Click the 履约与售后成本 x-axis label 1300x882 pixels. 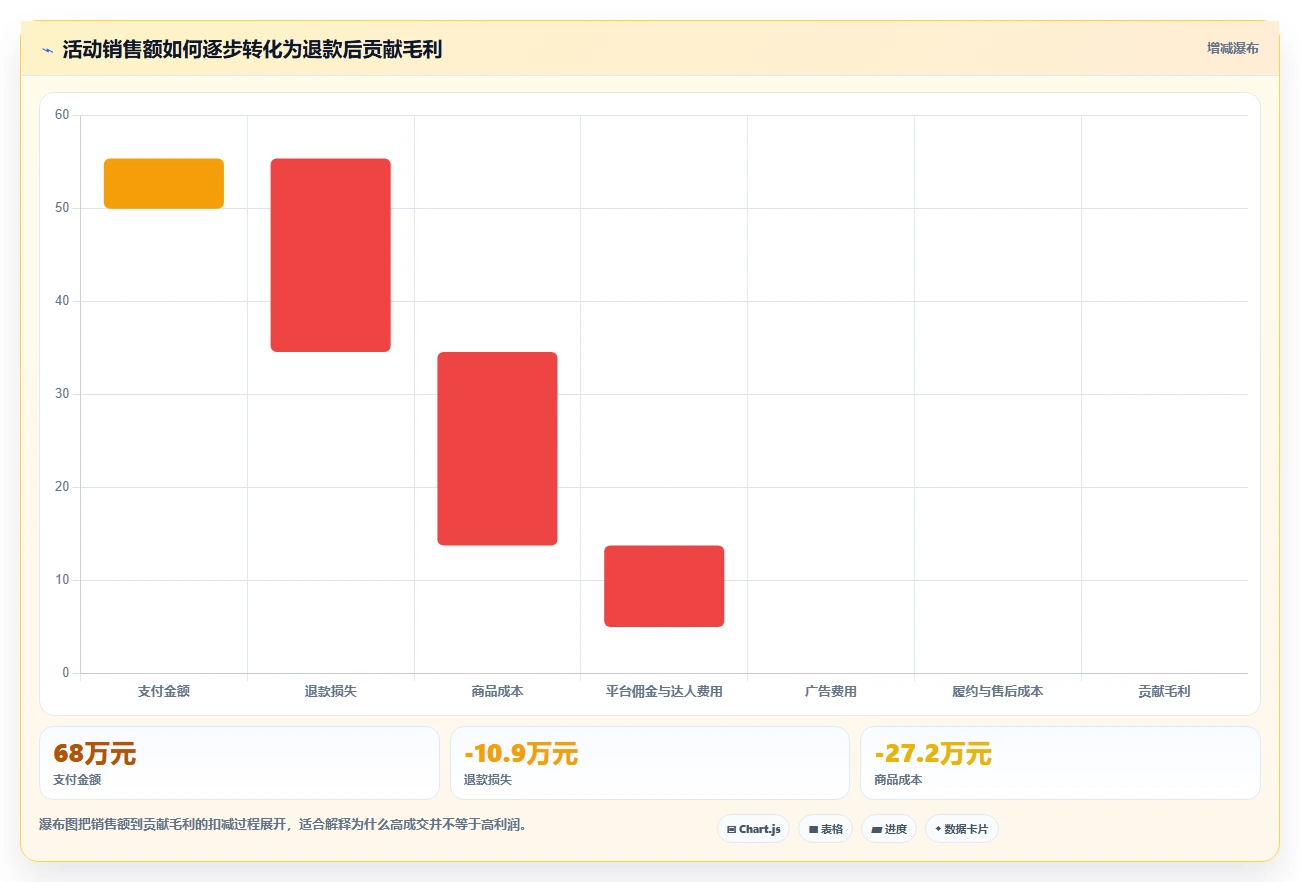pos(997,691)
